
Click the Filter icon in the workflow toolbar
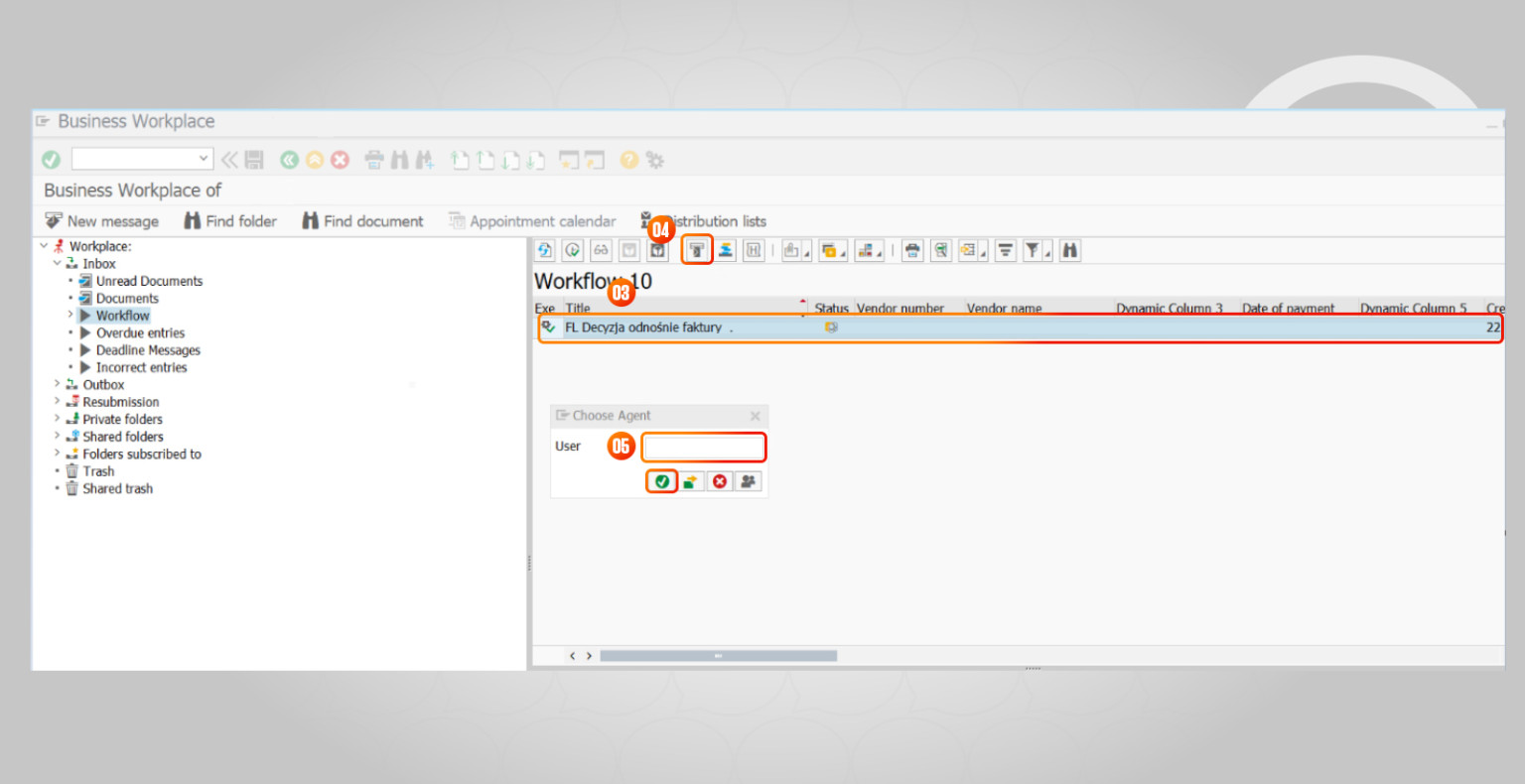pos(1033,250)
